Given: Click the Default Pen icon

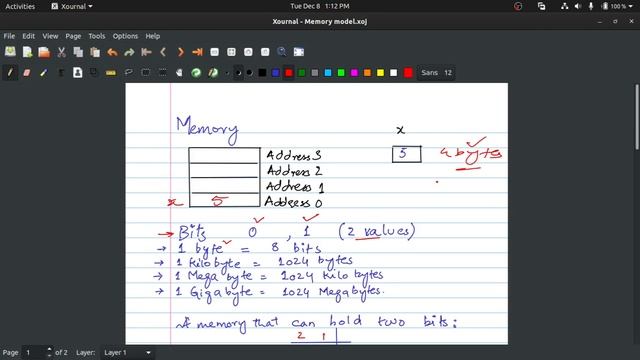Looking at the screenshot, I should [x=213, y=73].
